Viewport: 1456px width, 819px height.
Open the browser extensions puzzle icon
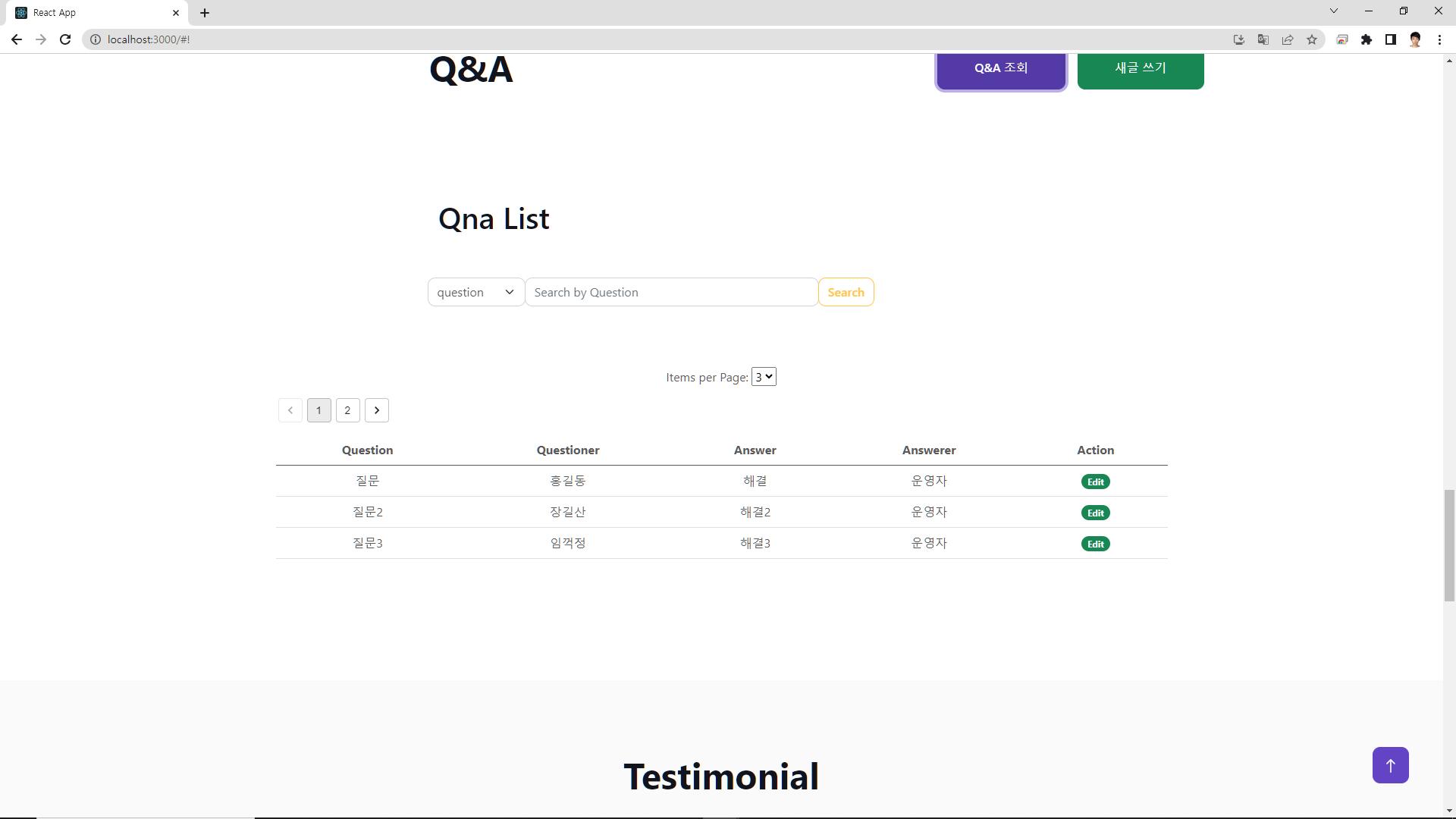click(x=1367, y=39)
